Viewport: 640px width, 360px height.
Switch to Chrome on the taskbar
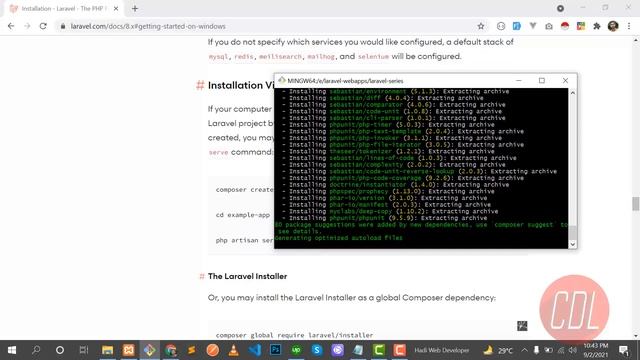(171, 350)
